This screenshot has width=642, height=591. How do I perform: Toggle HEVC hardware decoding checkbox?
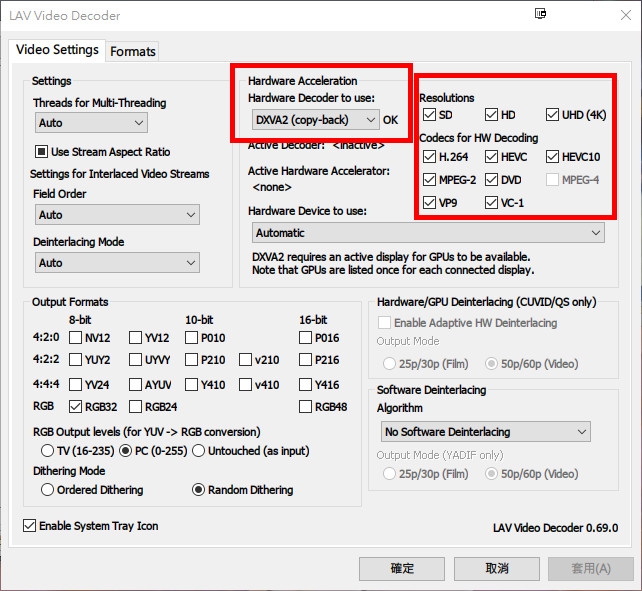491,156
